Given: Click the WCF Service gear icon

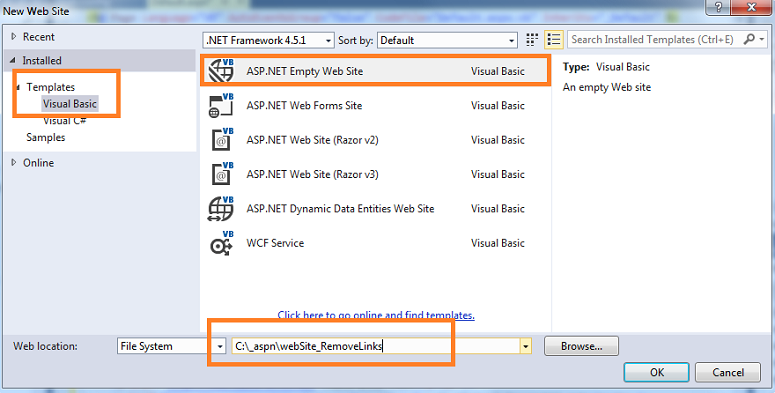Looking at the screenshot, I should (221, 243).
